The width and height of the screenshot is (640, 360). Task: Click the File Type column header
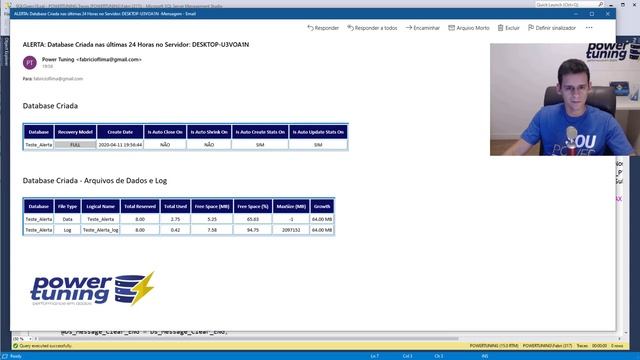pos(67,207)
